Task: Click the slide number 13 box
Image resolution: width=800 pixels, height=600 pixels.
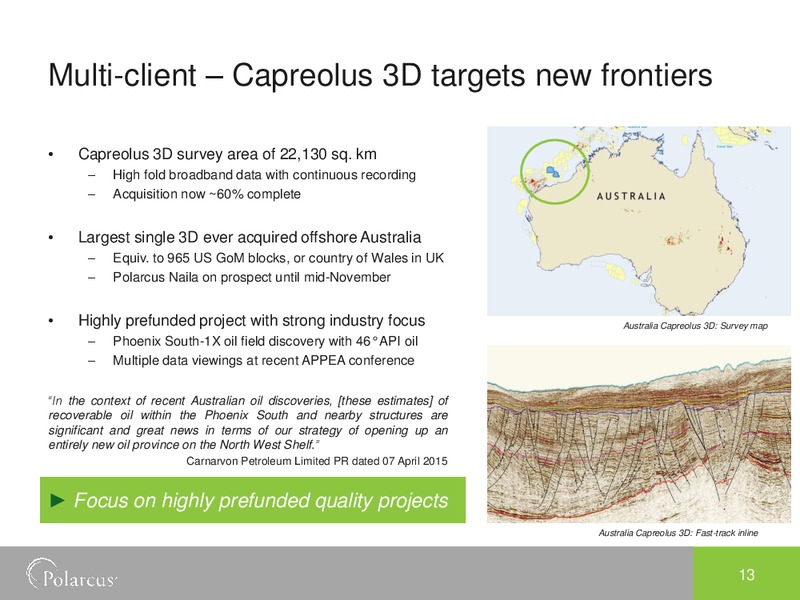Action: 746,573
